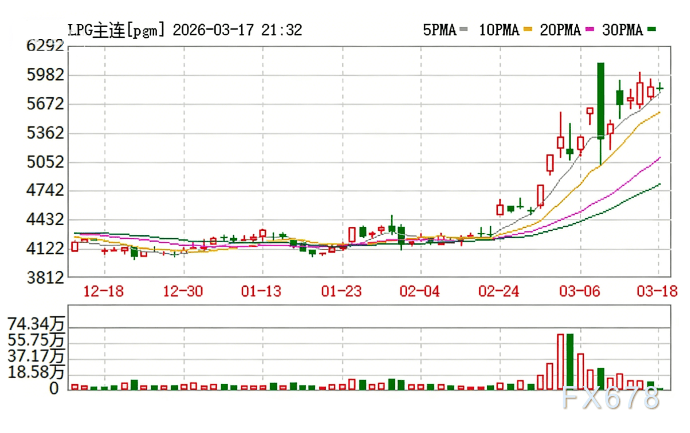The image size is (690, 433).
Task: Click the 4122 price axis label
Action: [x=45, y=248]
